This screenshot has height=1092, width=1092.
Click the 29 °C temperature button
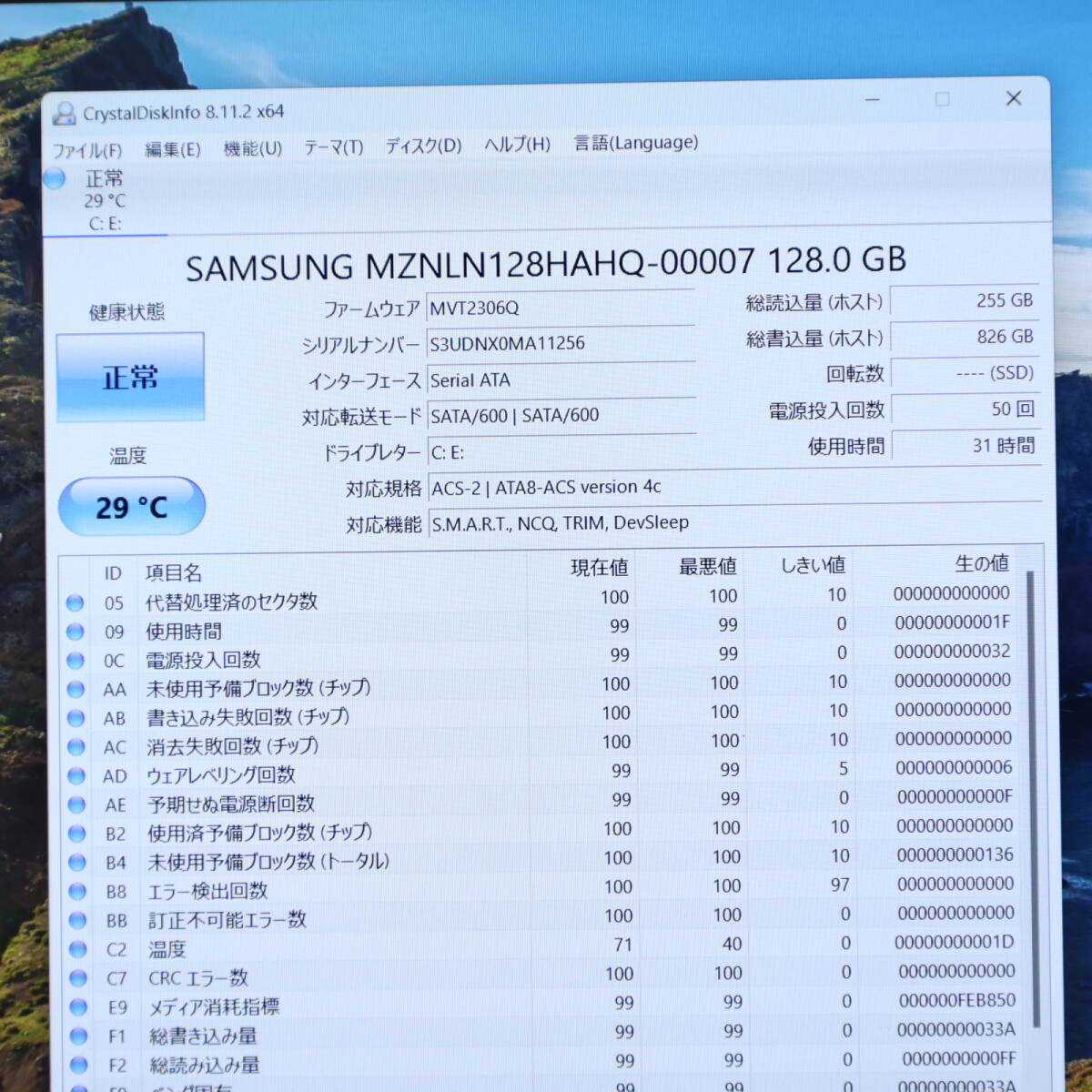pos(131,507)
